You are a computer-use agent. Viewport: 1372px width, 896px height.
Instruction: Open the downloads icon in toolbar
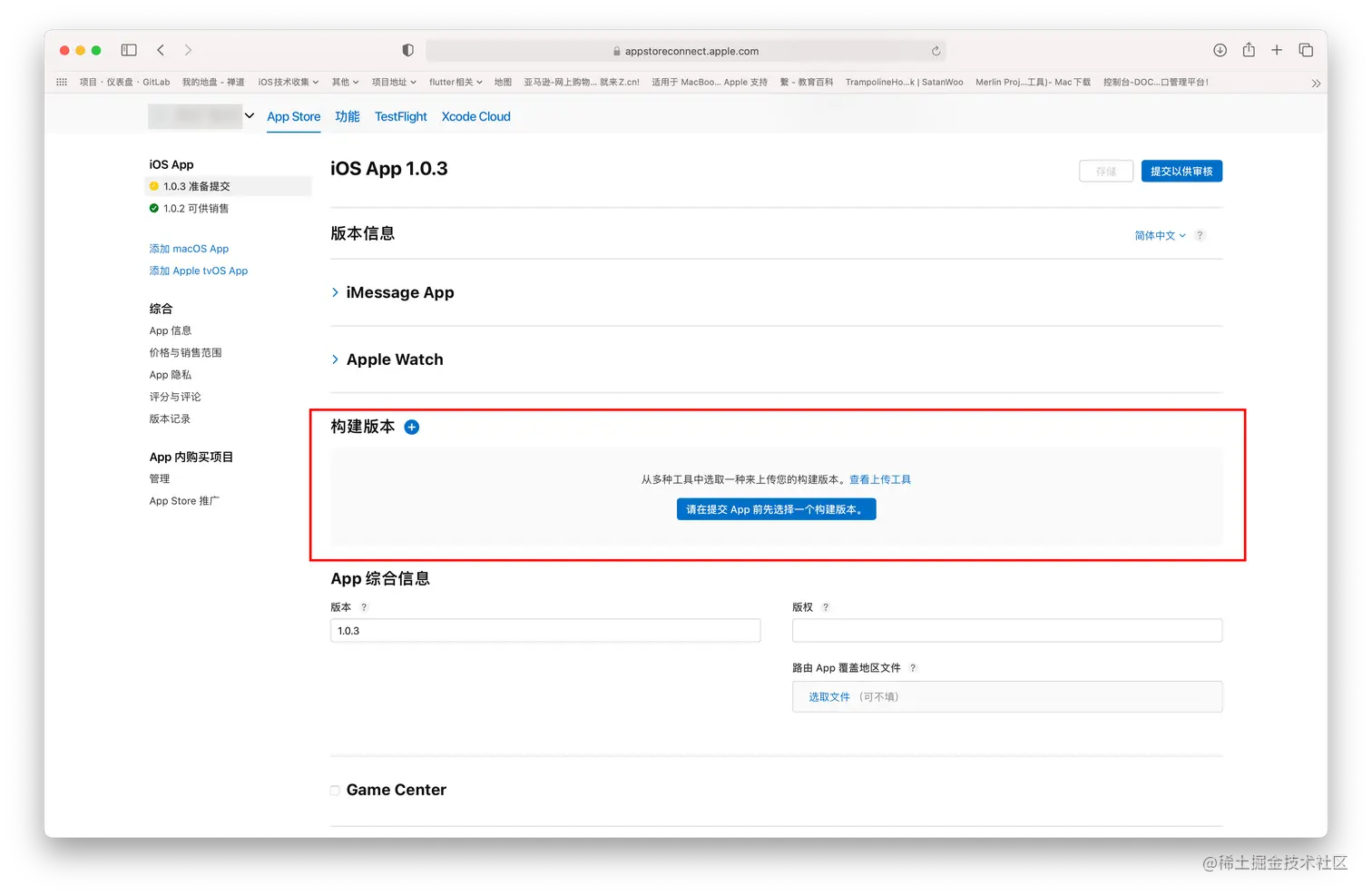point(1220,50)
